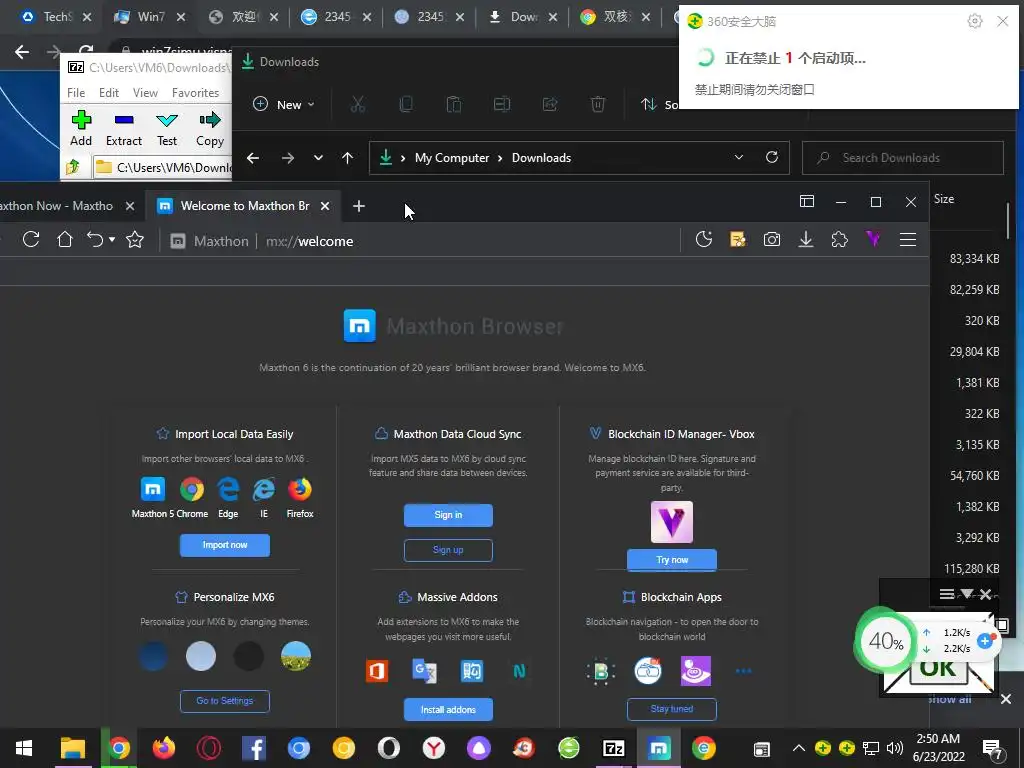
Task: Click the Stay tuned button
Action: click(x=672, y=709)
